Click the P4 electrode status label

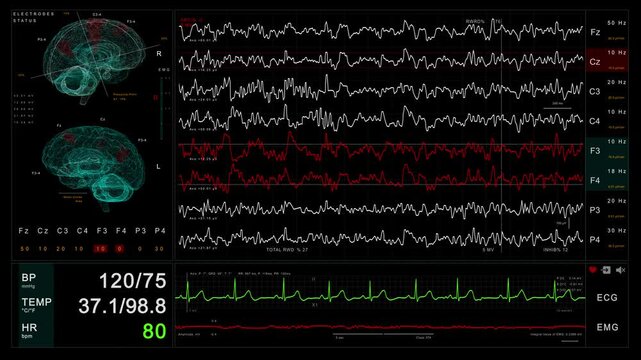coord(160,231)
